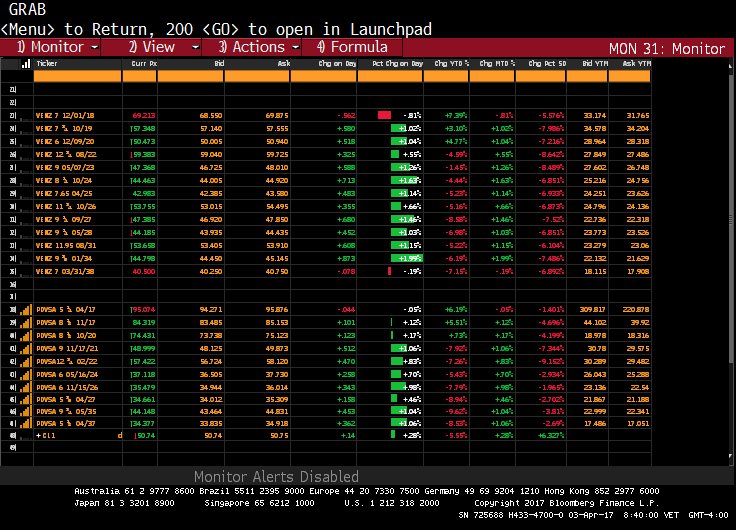
Task: Click the Ticker column header
Action: [x=47, y=62]
